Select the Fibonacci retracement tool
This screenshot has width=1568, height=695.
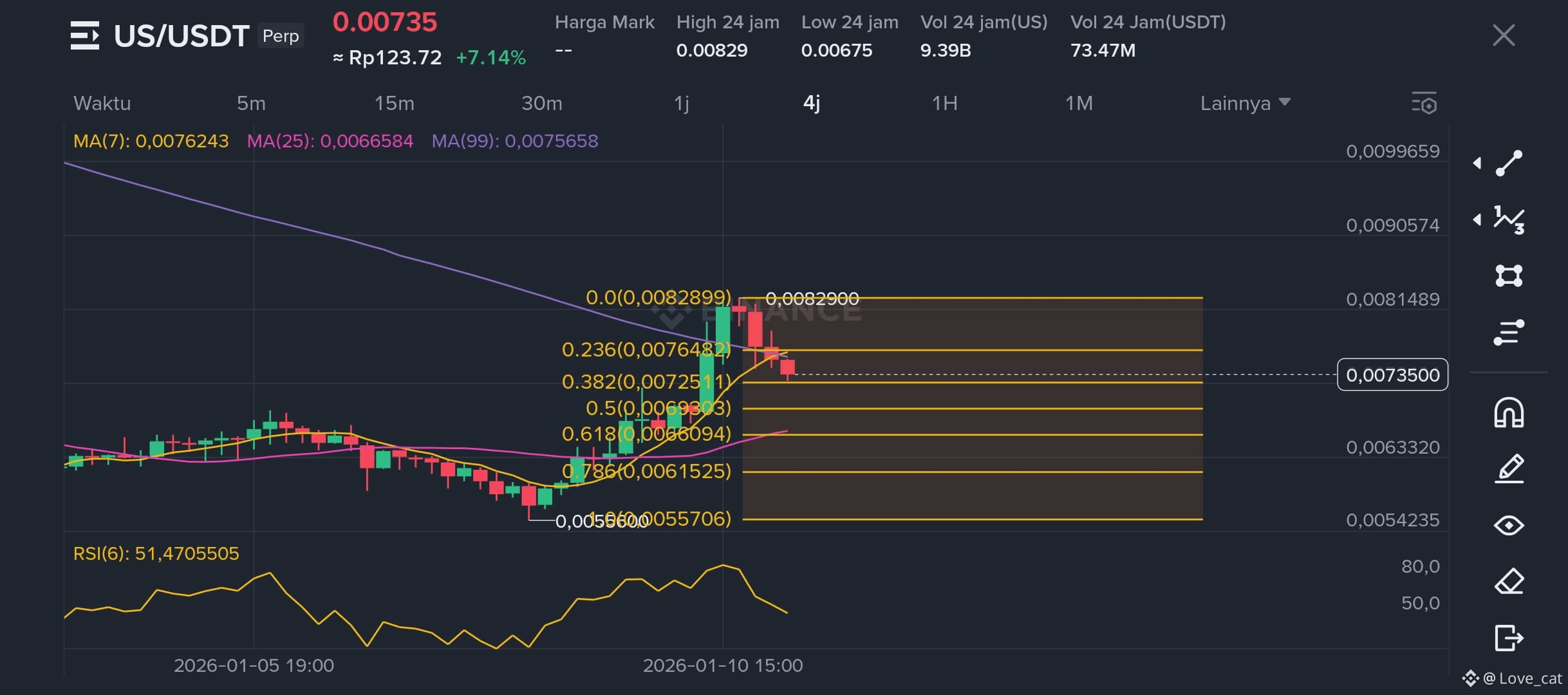point(1509,332)
